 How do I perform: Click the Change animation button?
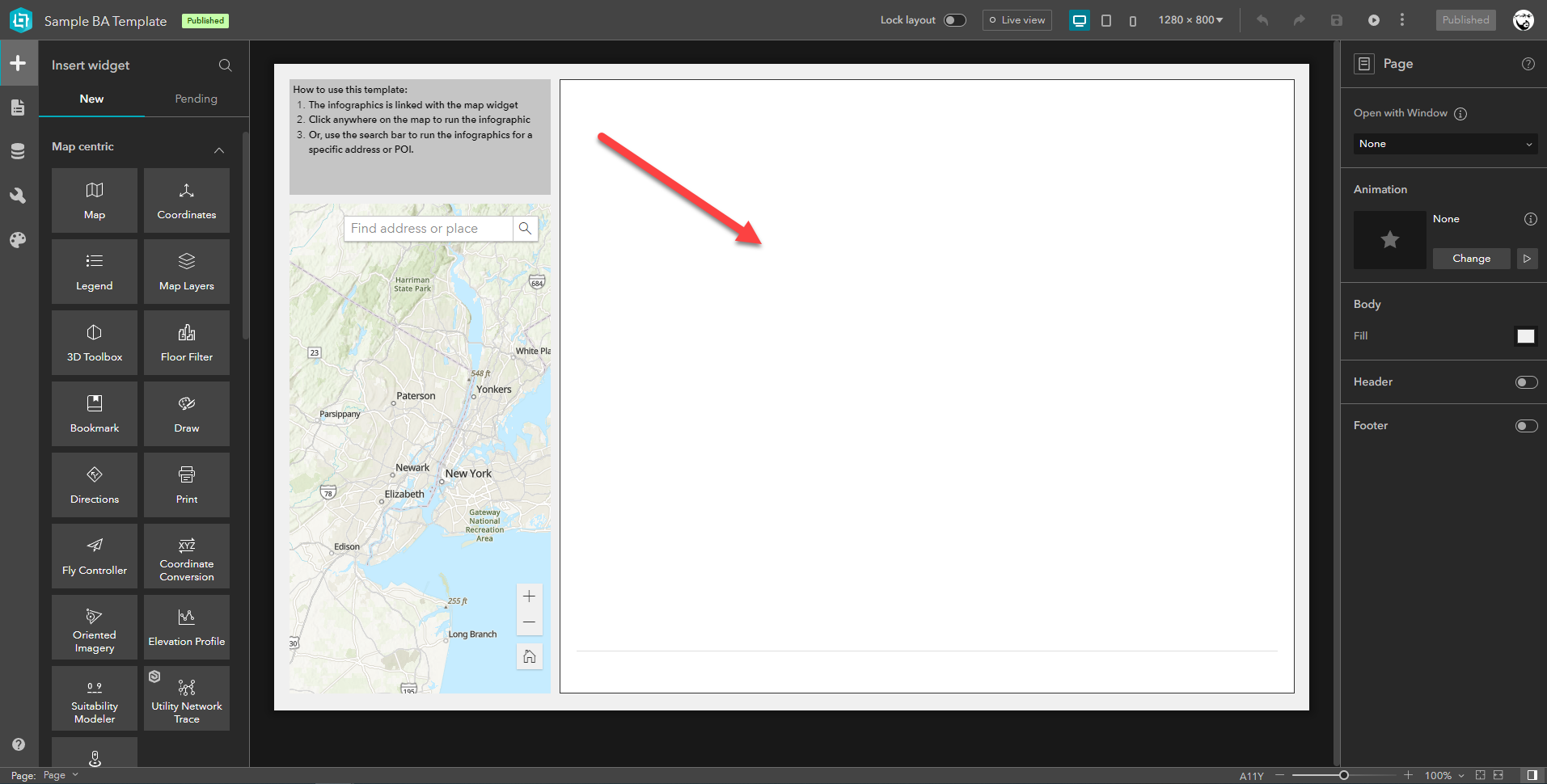(1471, 258)
